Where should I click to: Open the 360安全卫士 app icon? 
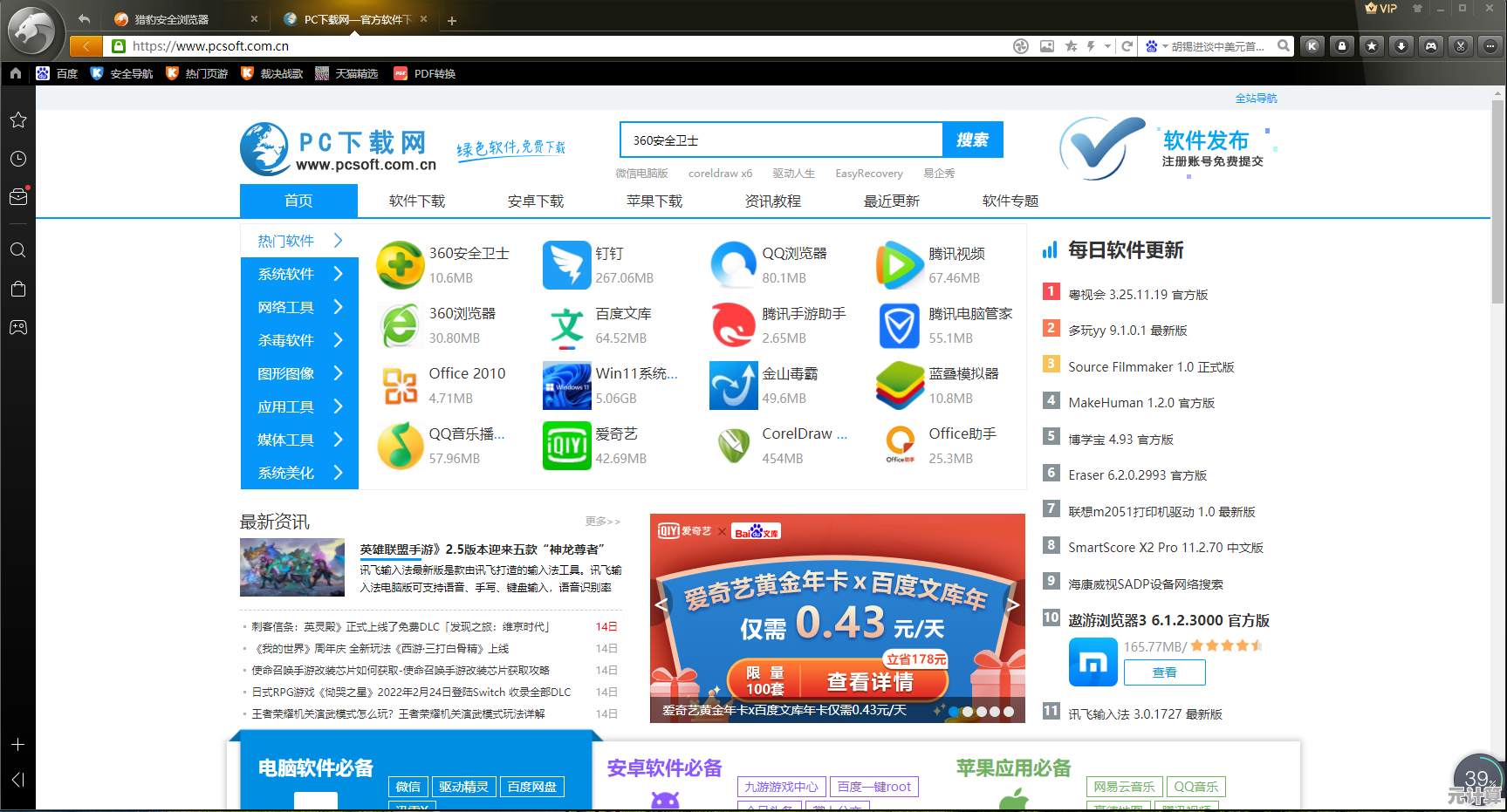click(401, 265)
